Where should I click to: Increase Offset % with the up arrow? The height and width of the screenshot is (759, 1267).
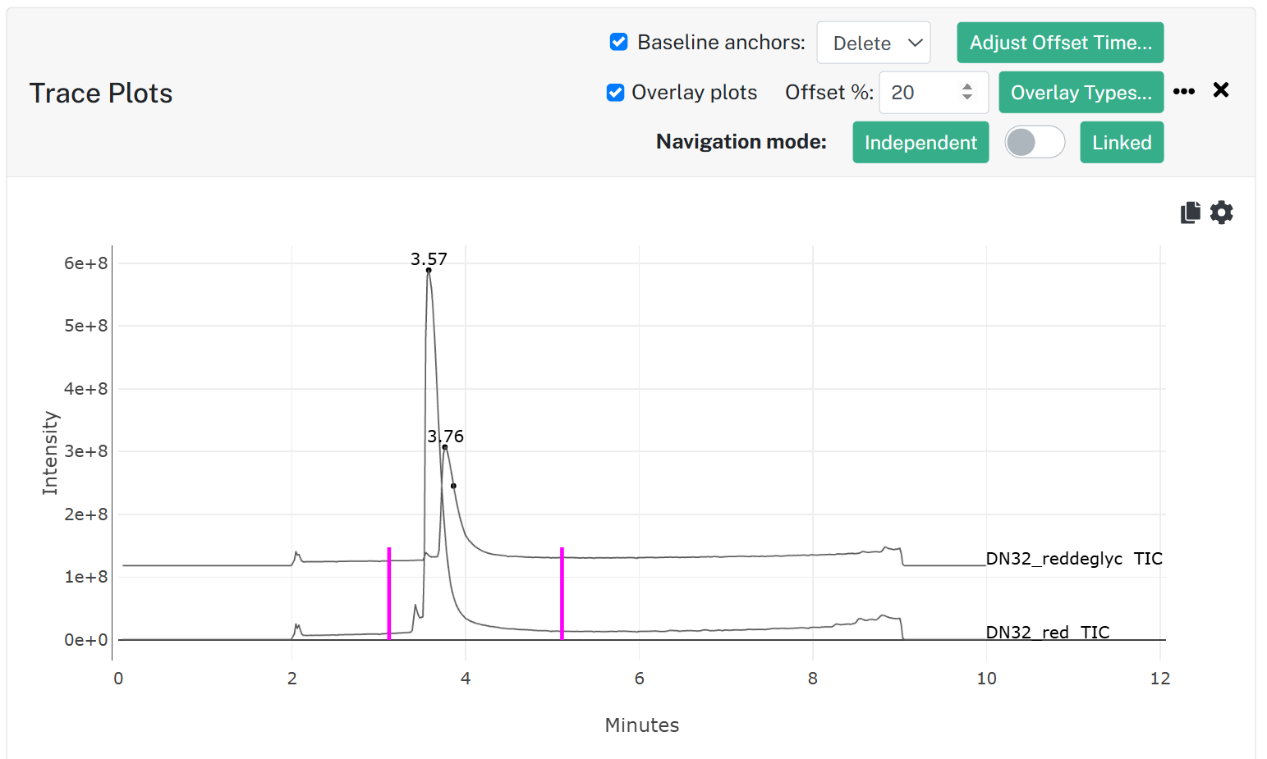[x=967, y=87]
